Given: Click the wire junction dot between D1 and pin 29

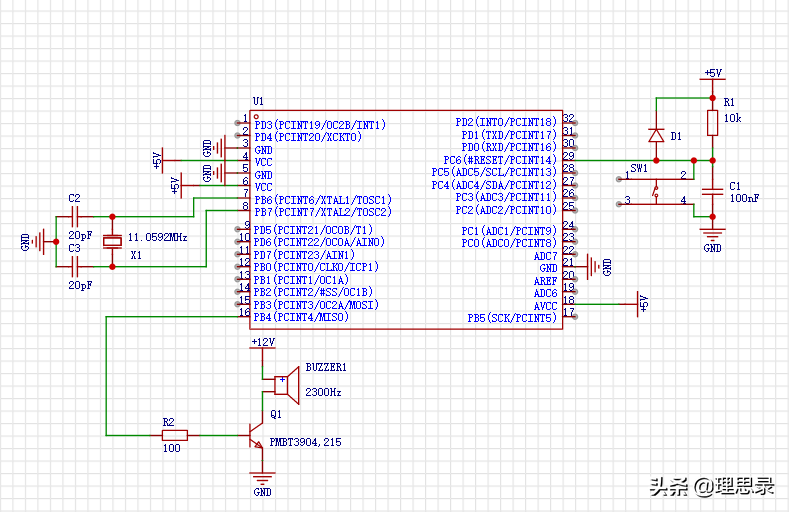Looking at the screenshot, I should pos(656,160).
